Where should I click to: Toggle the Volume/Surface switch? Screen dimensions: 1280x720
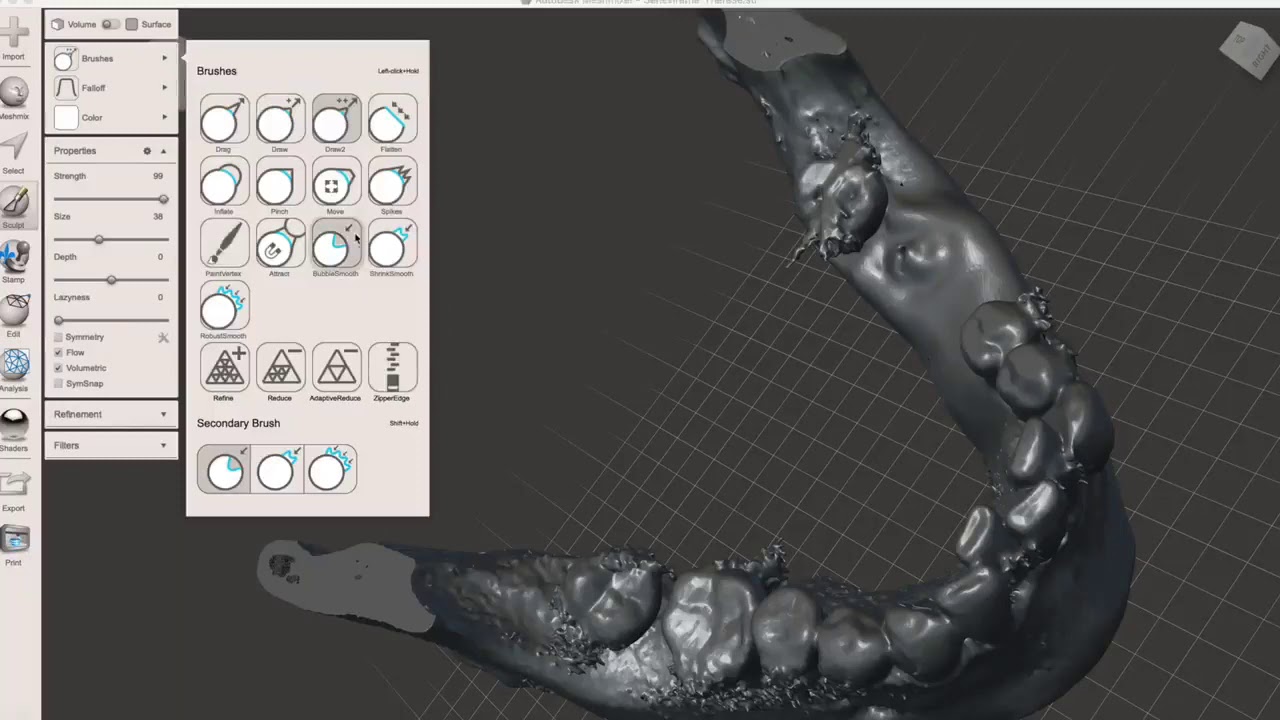pyautogui.click(x=111, y=24)
